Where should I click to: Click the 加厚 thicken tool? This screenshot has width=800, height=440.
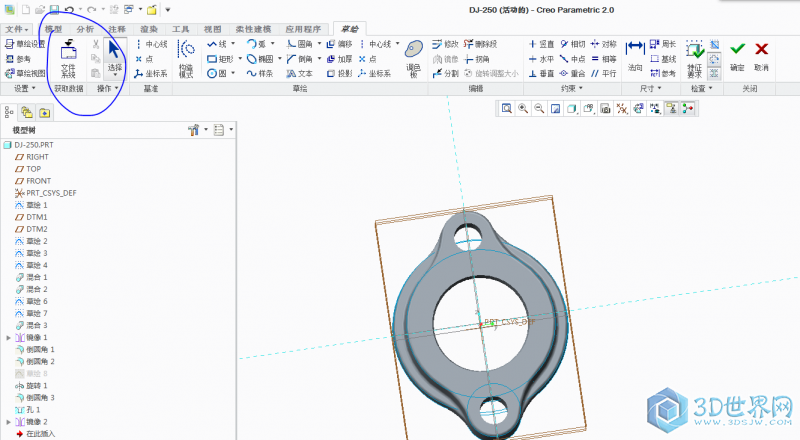339,59
